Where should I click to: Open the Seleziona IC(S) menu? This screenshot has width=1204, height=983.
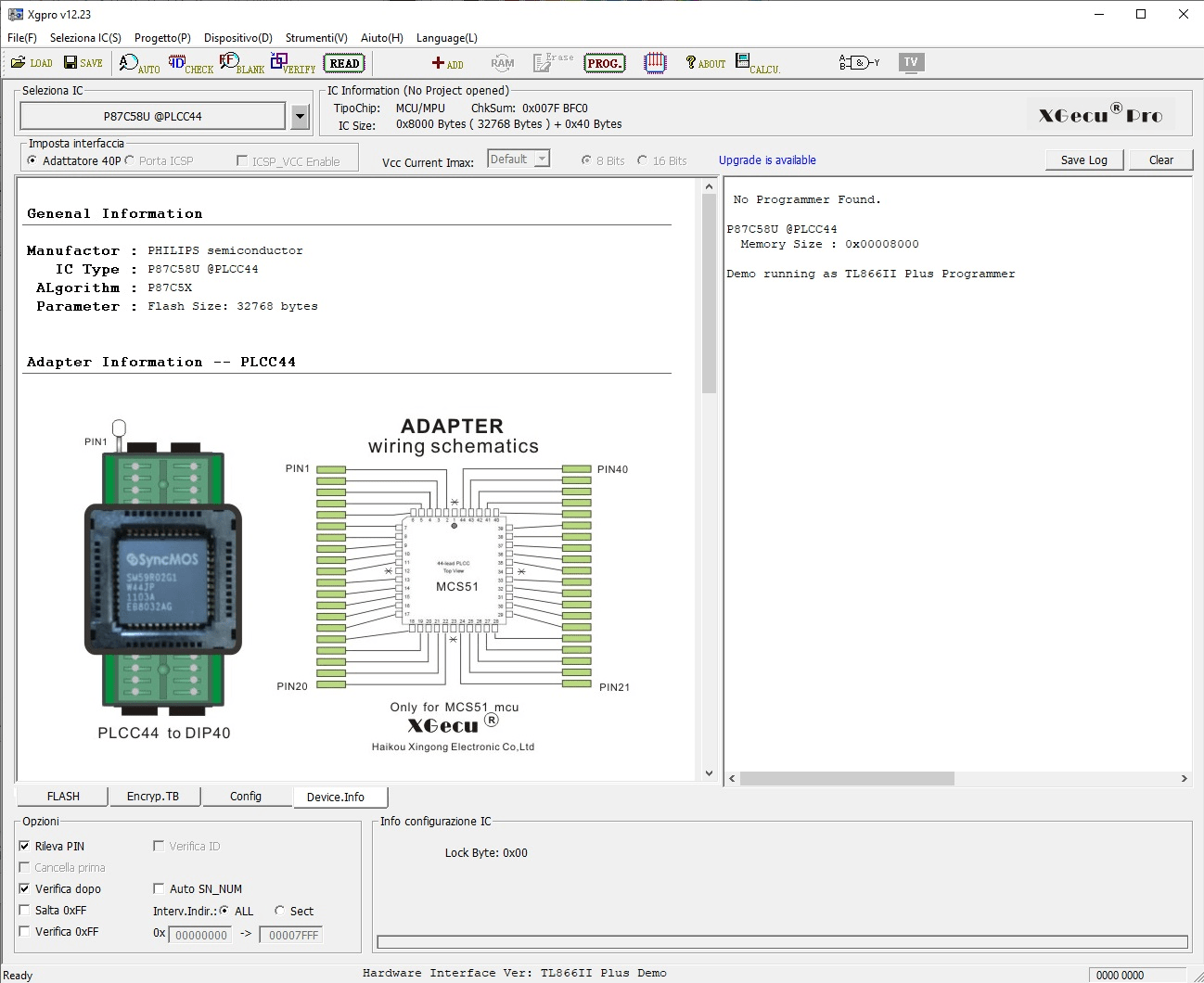[85, 38]
